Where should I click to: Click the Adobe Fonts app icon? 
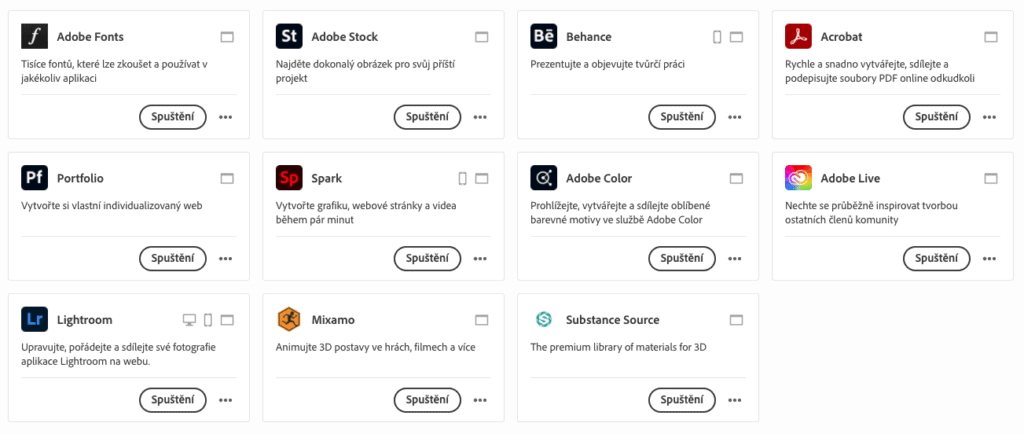click(35, 37)
